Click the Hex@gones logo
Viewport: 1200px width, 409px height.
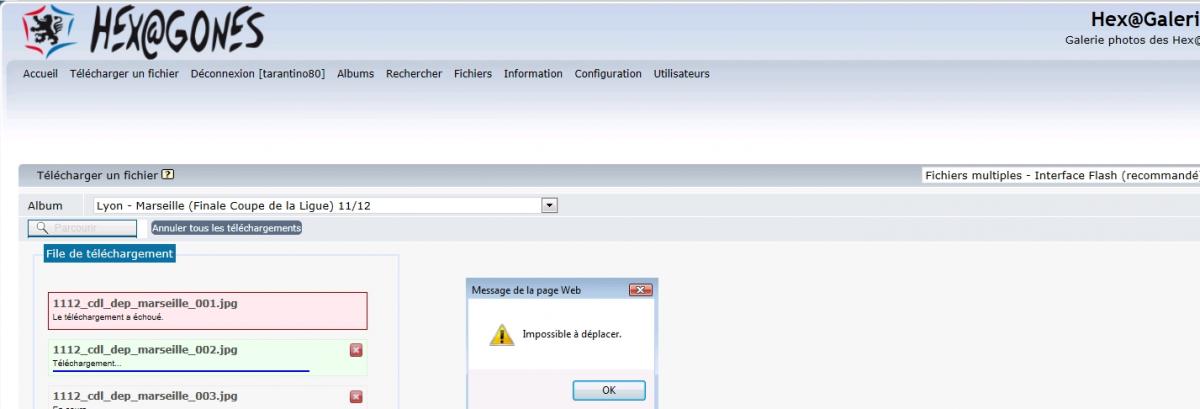pos(140,32)
